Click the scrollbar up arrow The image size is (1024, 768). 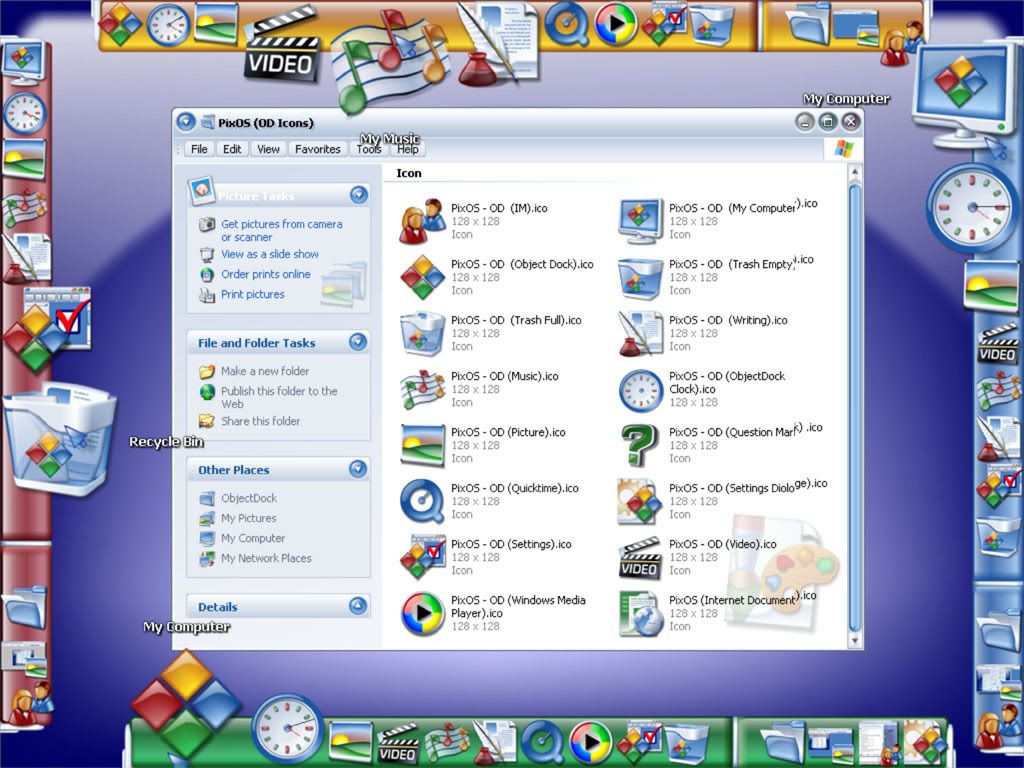pyautogui.click(x=854, y=172)
